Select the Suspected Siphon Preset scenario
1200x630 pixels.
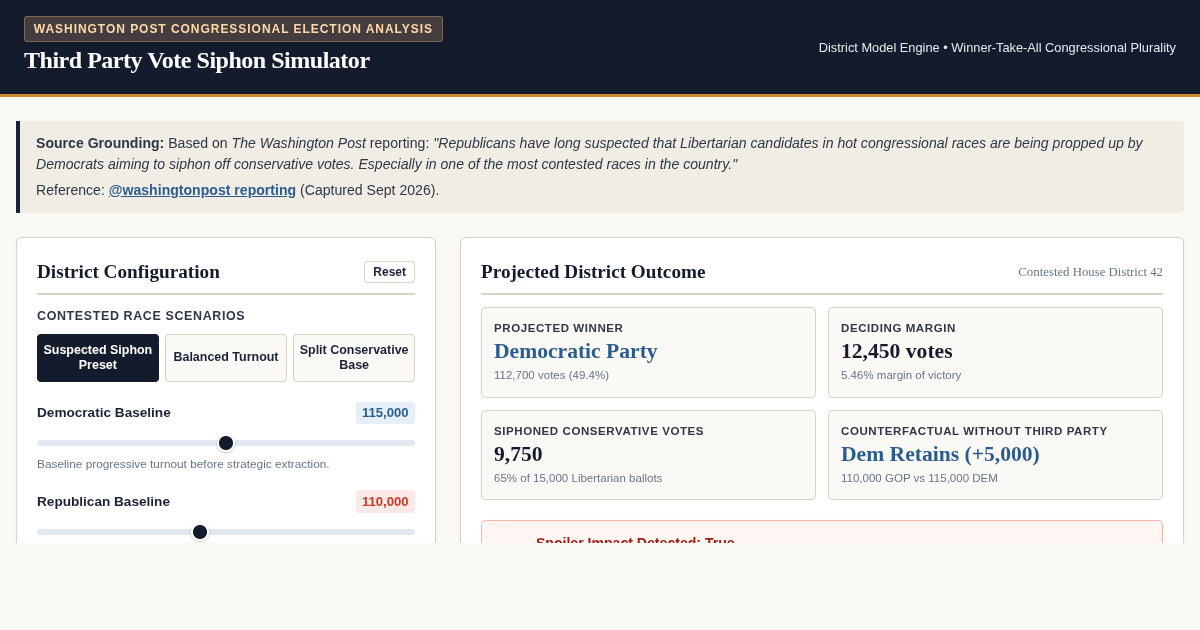coord(98,358)
